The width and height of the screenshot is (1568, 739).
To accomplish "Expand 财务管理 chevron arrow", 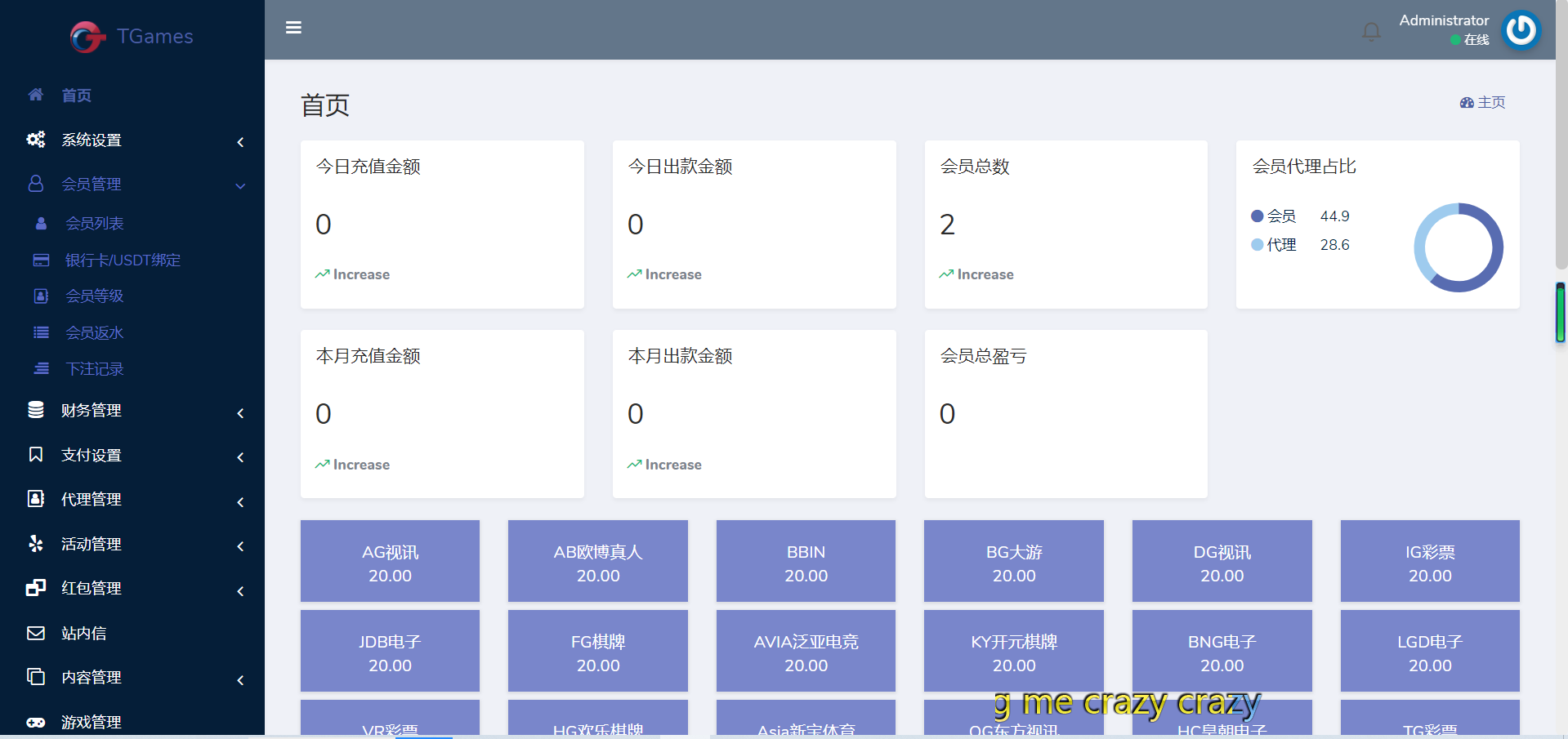I will [240, 413].
